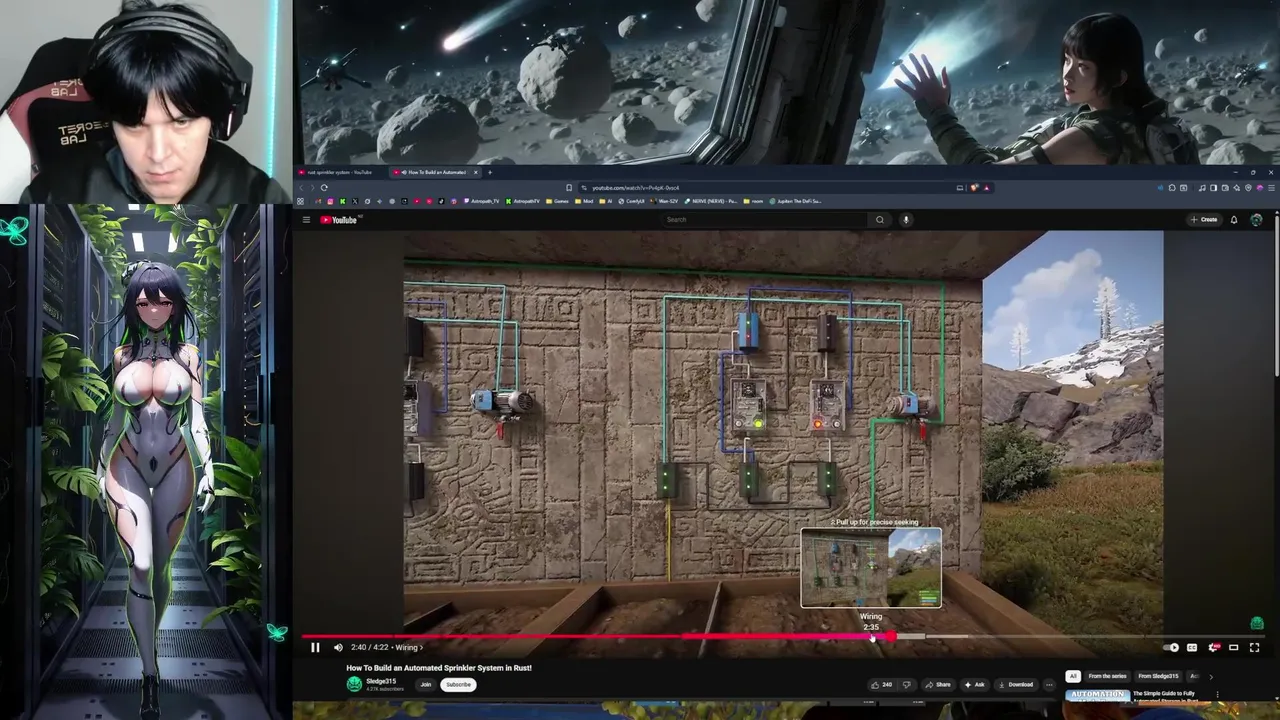Go to YouTube home via the logo
Viewport: 1280px width, 720px height.
pos(339,220)
